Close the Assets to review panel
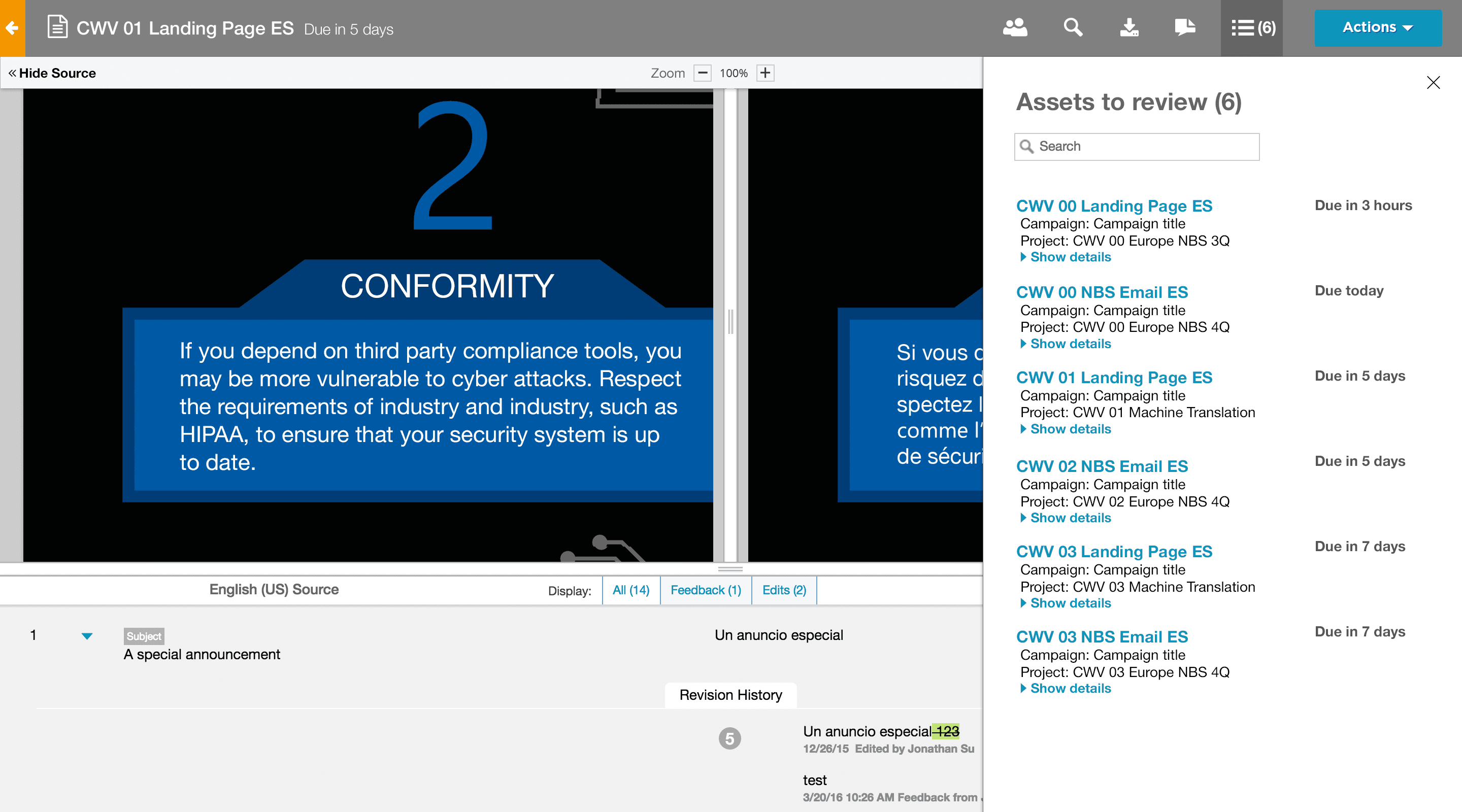This screenshot has width=1462, height=812. pyautogui.click(x=1433, y=83)
